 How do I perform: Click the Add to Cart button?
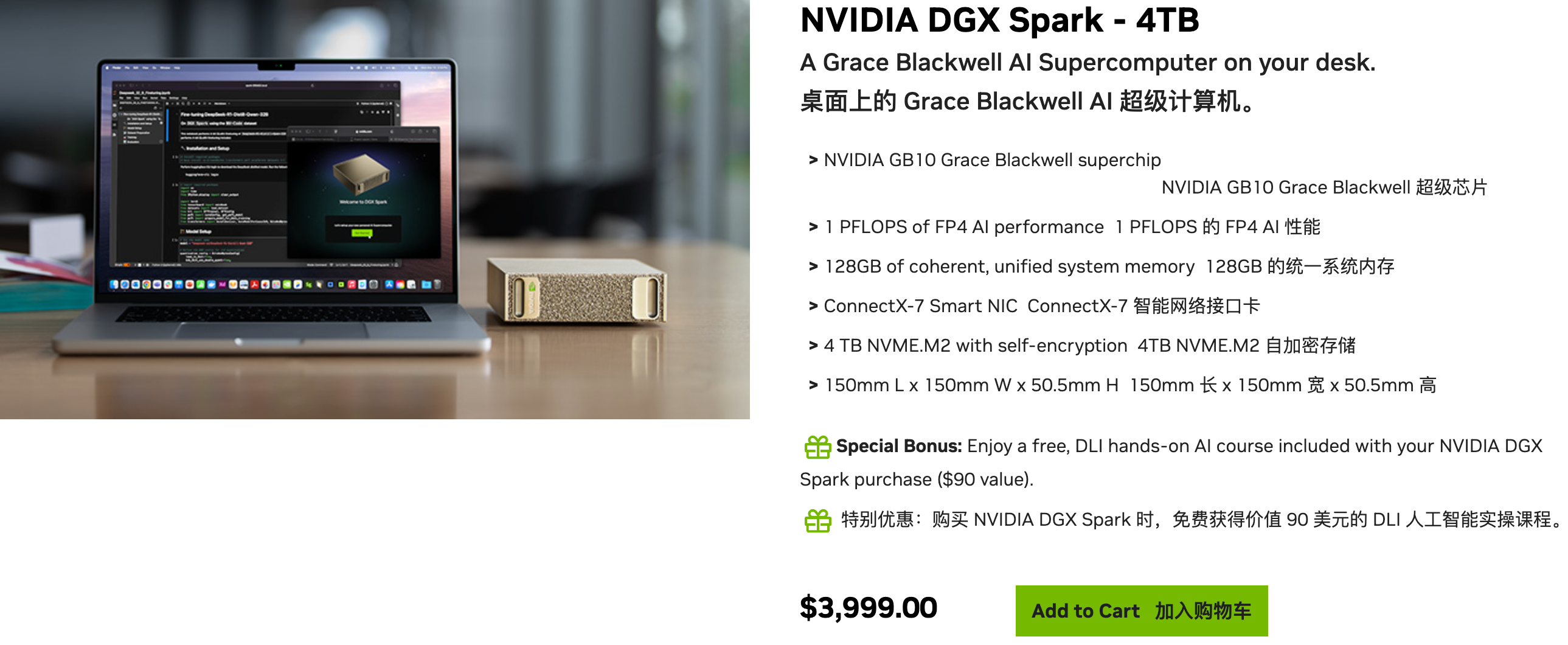coord(1140,610)
